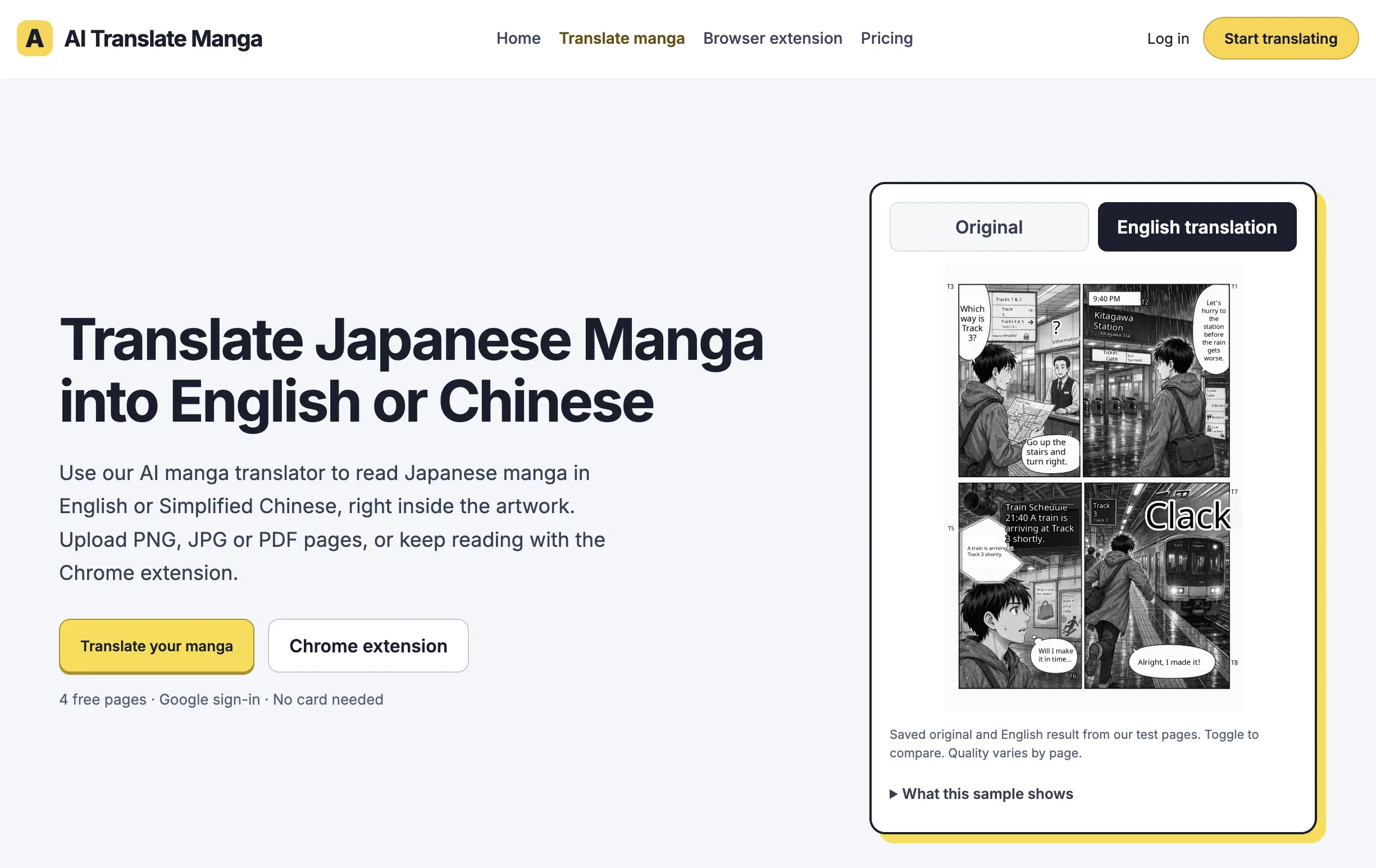Open the Pricing page link
Image resolution: width=1376 pixels, height=868 pixels.
pyautogui.click(x=887, y=38)
